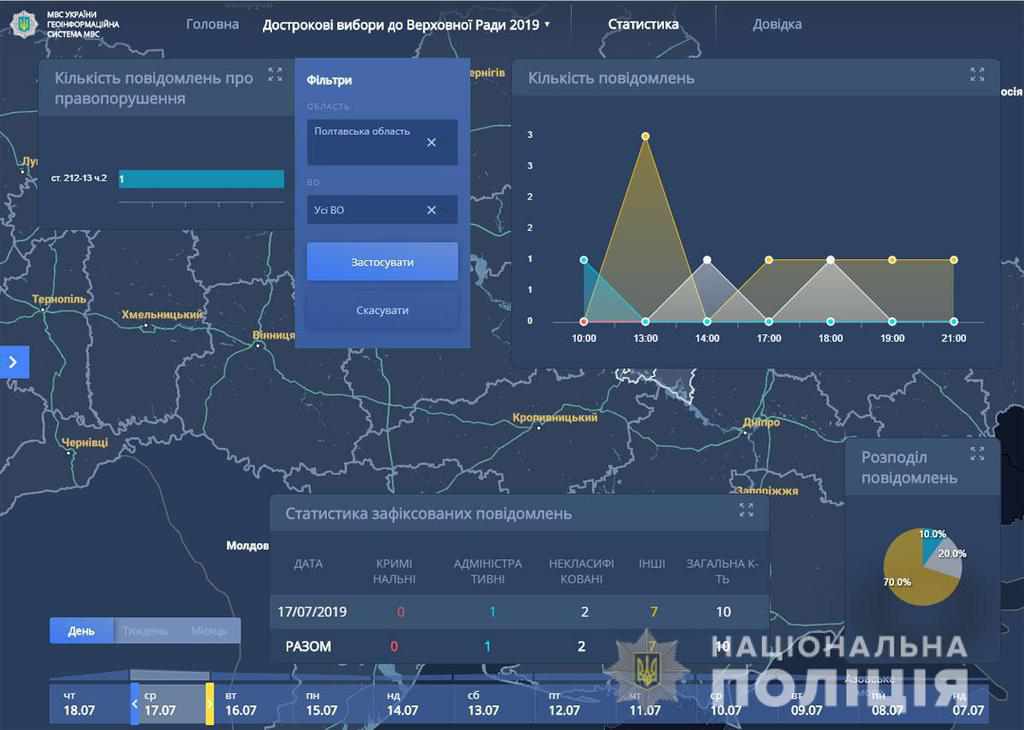Go to the Головна page
The height and width of the screenshot is (730, 1024).
click(x=212, y=24)
